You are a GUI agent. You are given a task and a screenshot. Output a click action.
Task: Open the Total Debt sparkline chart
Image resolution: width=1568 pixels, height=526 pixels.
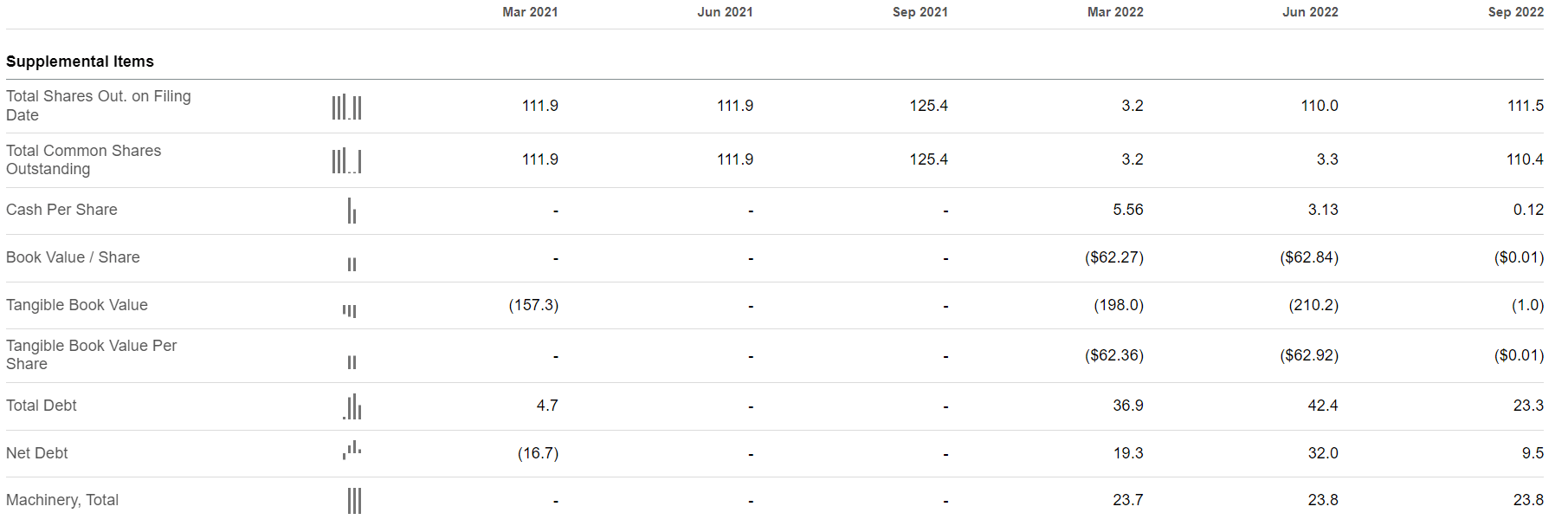(x=352, y=406)
